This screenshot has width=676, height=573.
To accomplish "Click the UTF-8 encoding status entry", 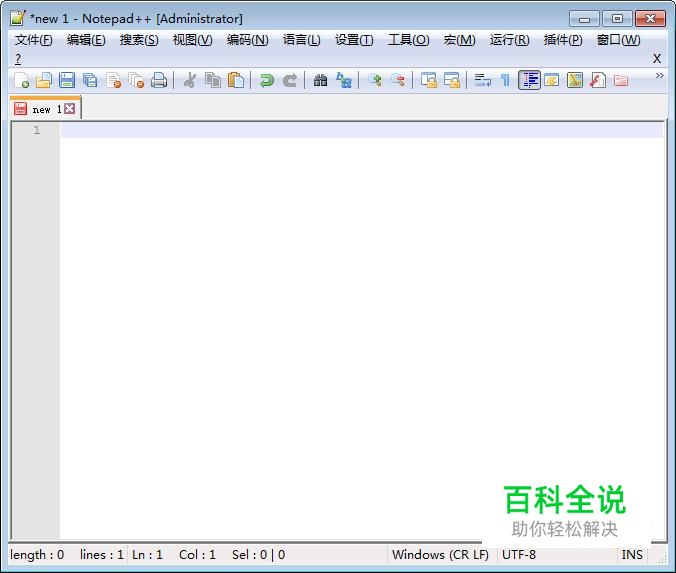I will [x=519, y=554].
